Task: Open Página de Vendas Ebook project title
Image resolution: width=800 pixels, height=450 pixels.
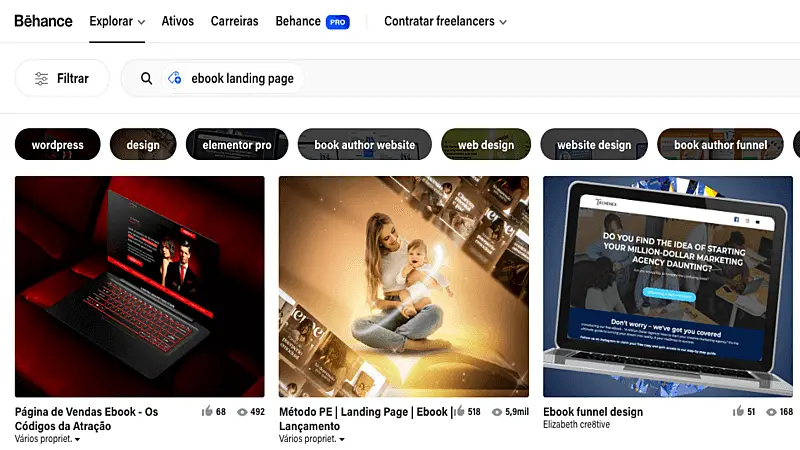Action: tap(87, 419)
